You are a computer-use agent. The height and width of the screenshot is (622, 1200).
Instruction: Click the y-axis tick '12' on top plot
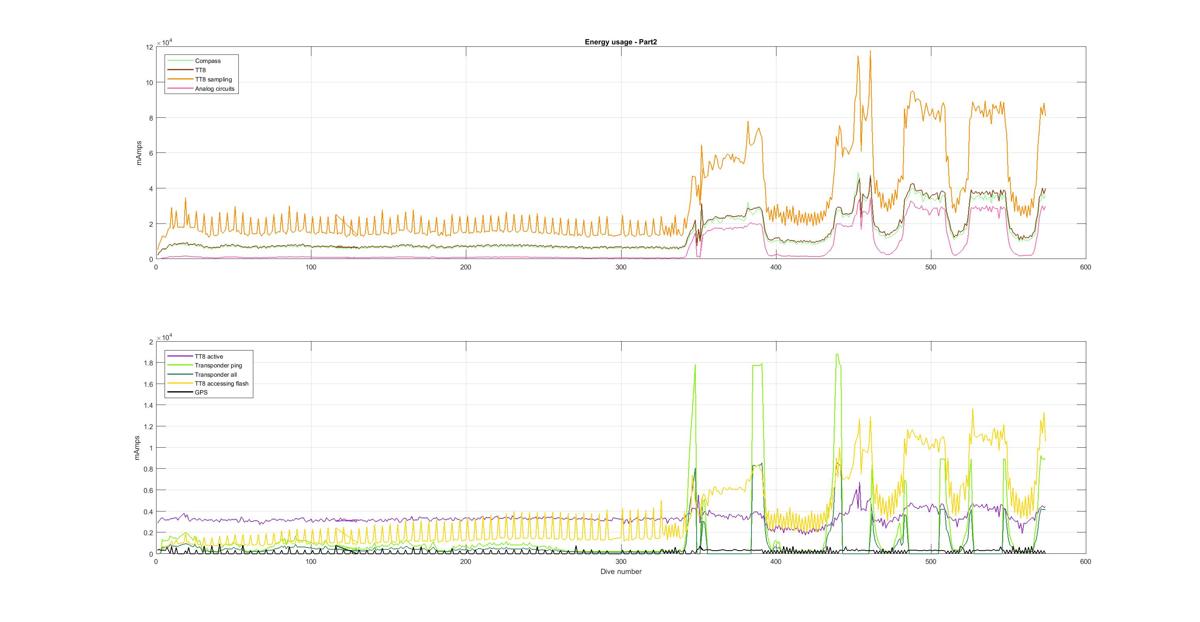click(x=149, y=47)
